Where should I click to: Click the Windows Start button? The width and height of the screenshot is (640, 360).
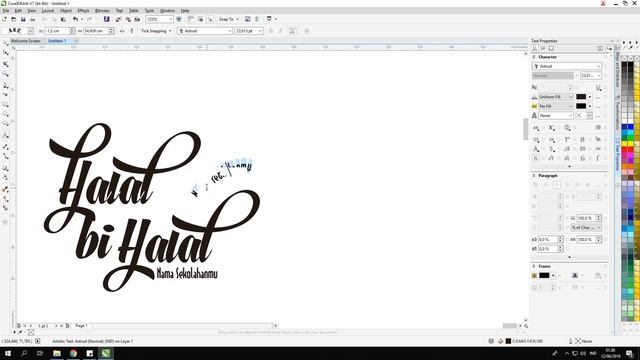[x=8, y=353]
